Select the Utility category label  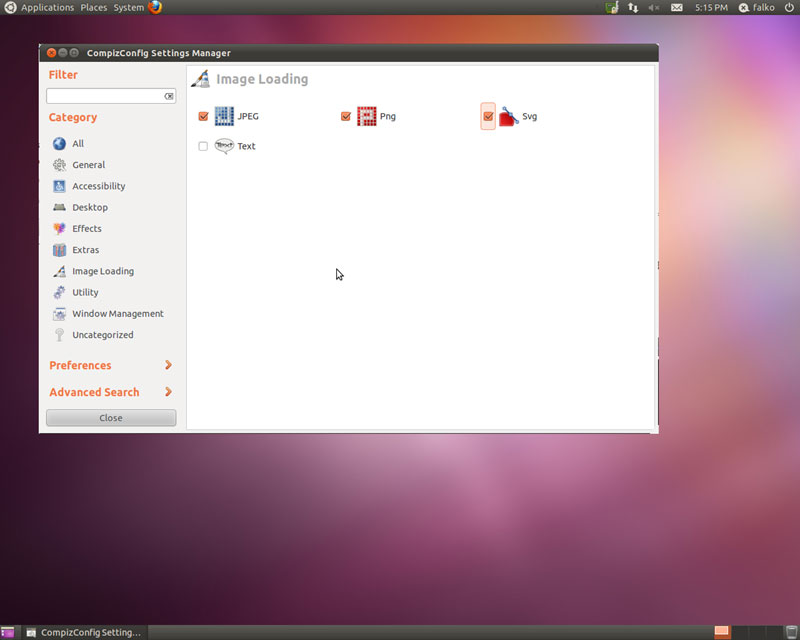[85, 292]
